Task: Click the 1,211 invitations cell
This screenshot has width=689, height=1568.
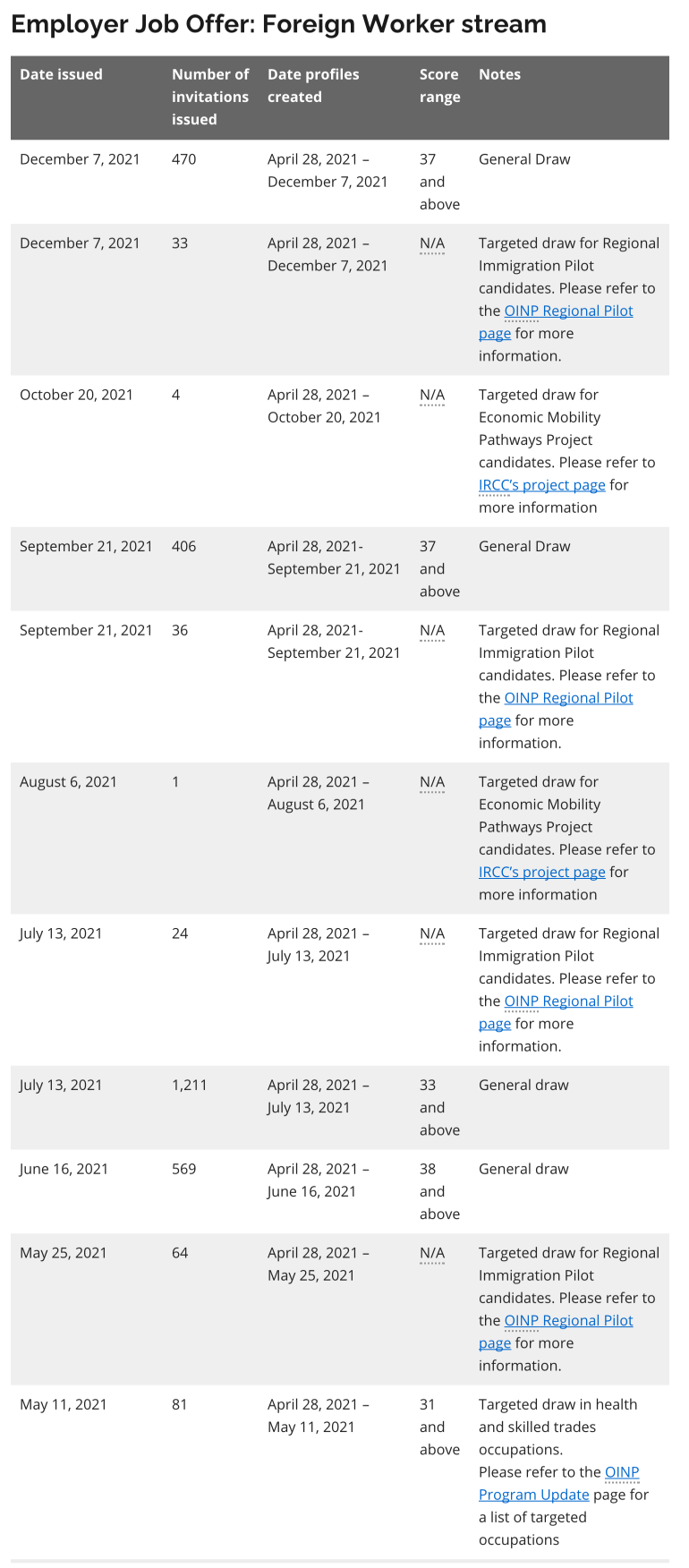Action: [189, 1085]
